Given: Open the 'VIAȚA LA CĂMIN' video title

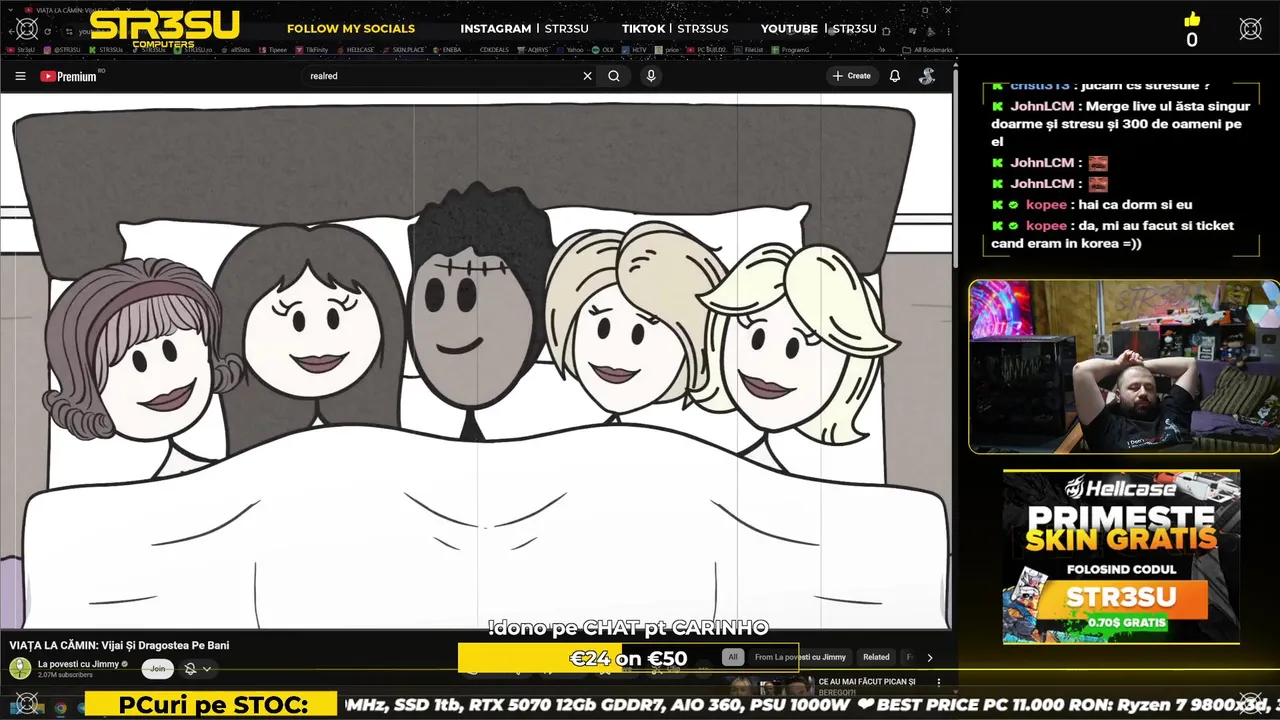Looking at the screenshot, I should point(119,645).
